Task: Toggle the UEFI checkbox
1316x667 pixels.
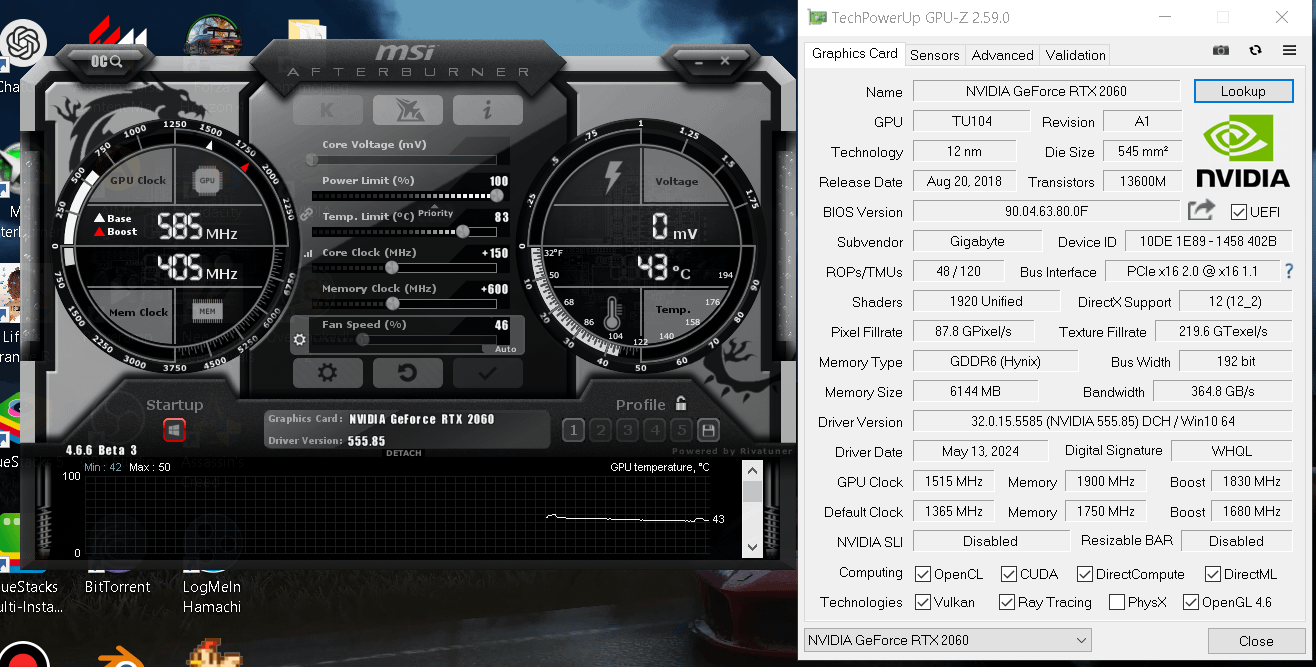Action: point(1239,212)
